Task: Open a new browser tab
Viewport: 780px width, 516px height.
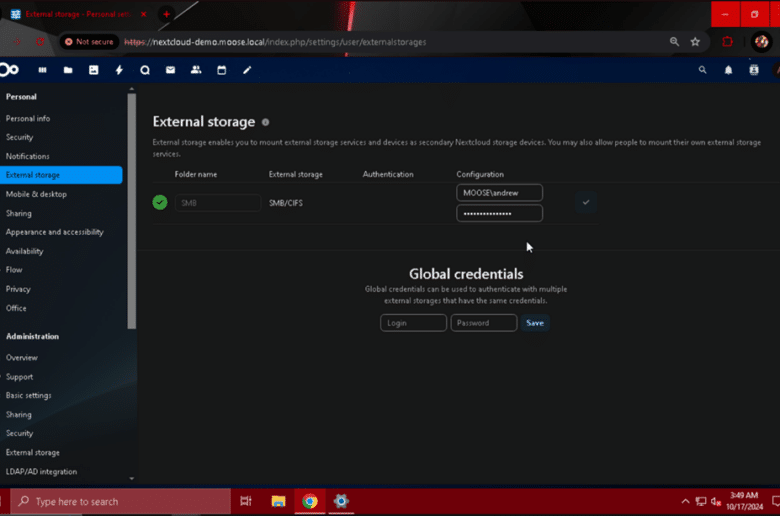Action: (166, 14)
